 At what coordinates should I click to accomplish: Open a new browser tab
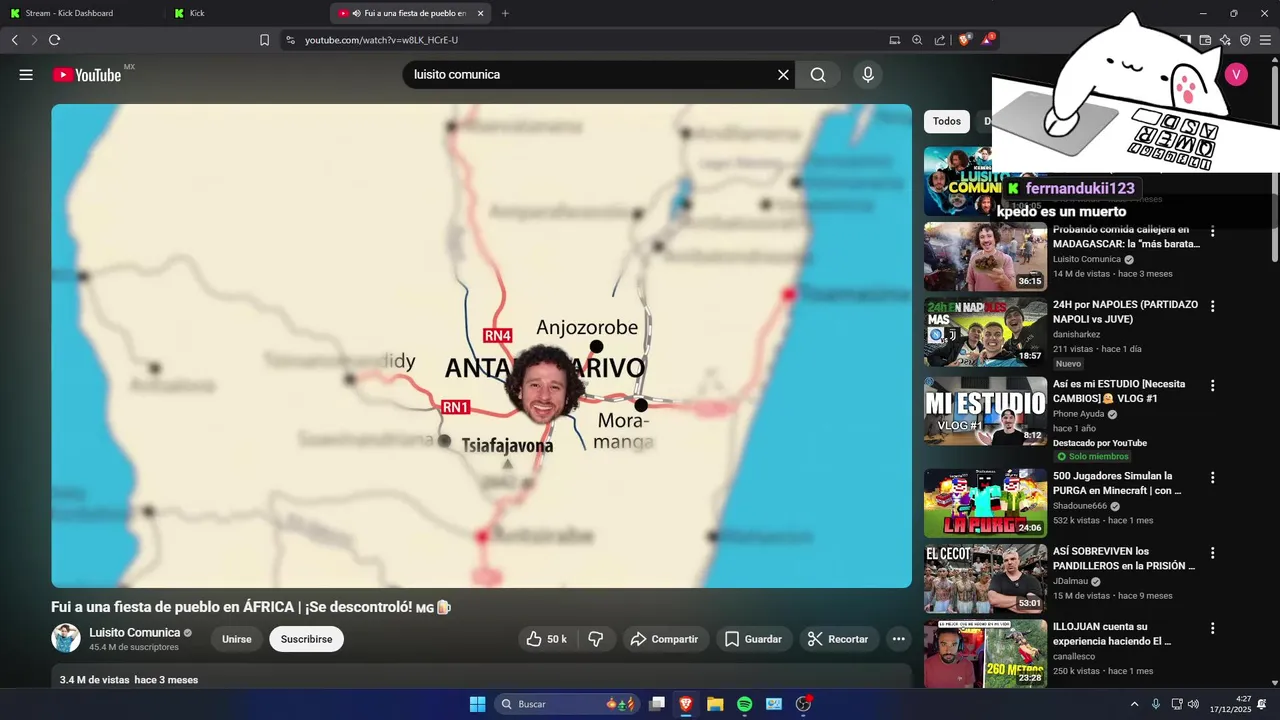(x=505, y=13)
